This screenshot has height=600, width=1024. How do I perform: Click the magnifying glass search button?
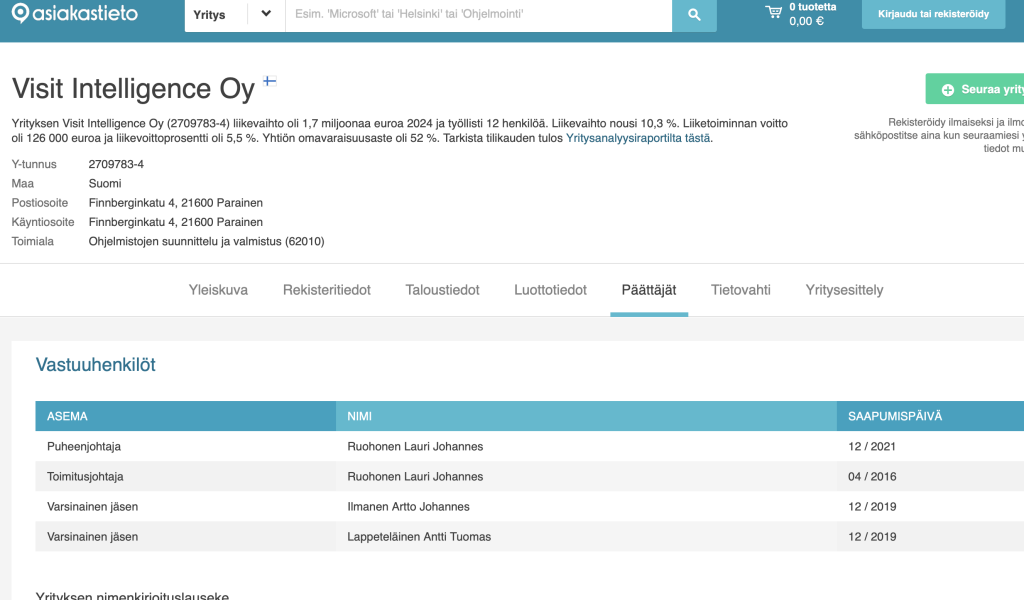[694, 14]
